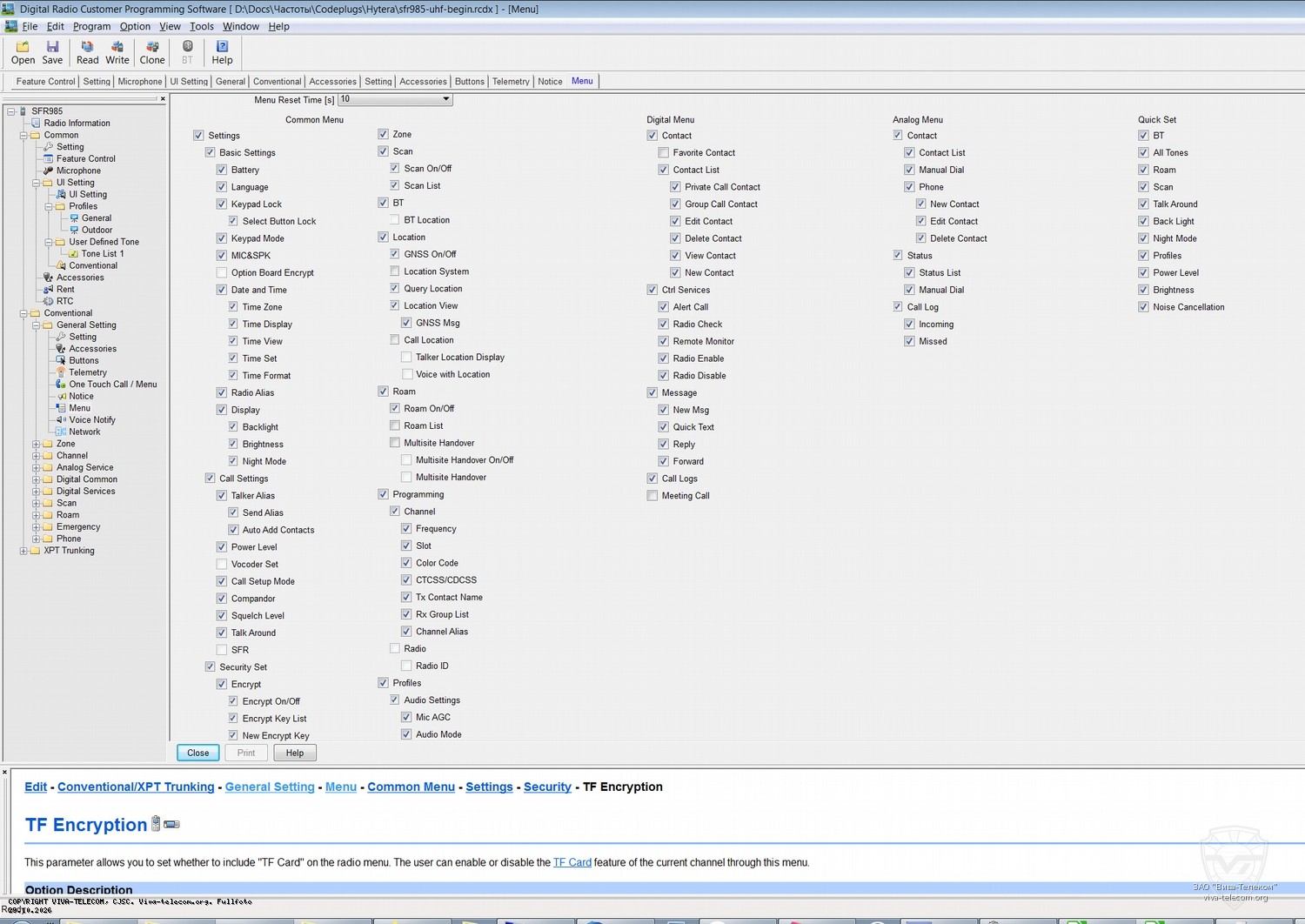Expand the Digital Services tree node

click(x=37, y=492)
